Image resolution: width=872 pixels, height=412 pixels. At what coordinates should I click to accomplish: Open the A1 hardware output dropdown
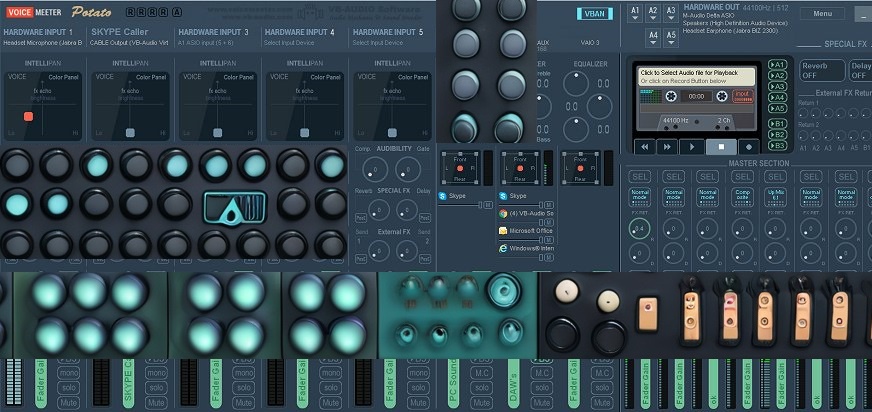click(634, 12)
